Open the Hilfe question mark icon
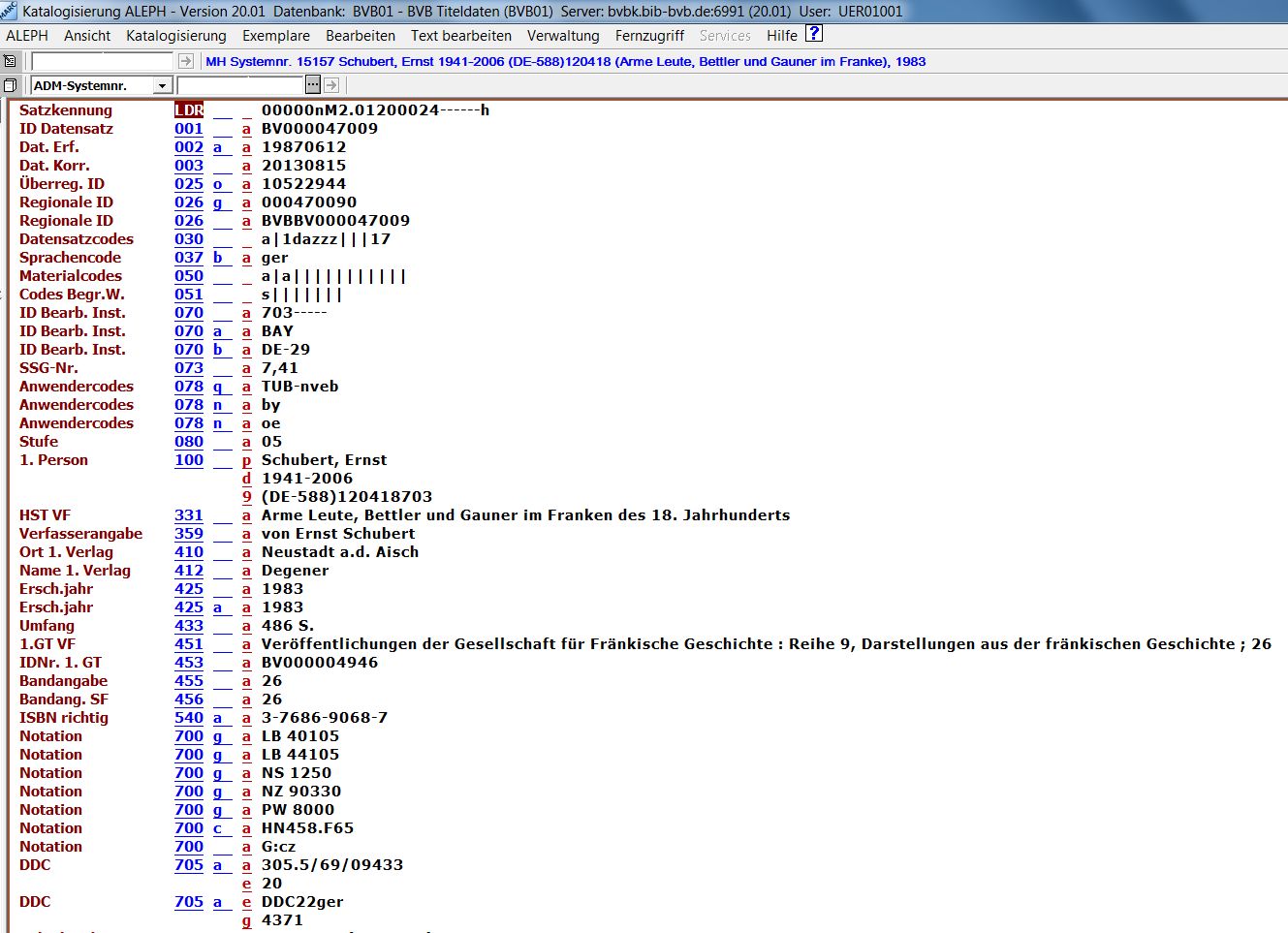 [814, 34]
